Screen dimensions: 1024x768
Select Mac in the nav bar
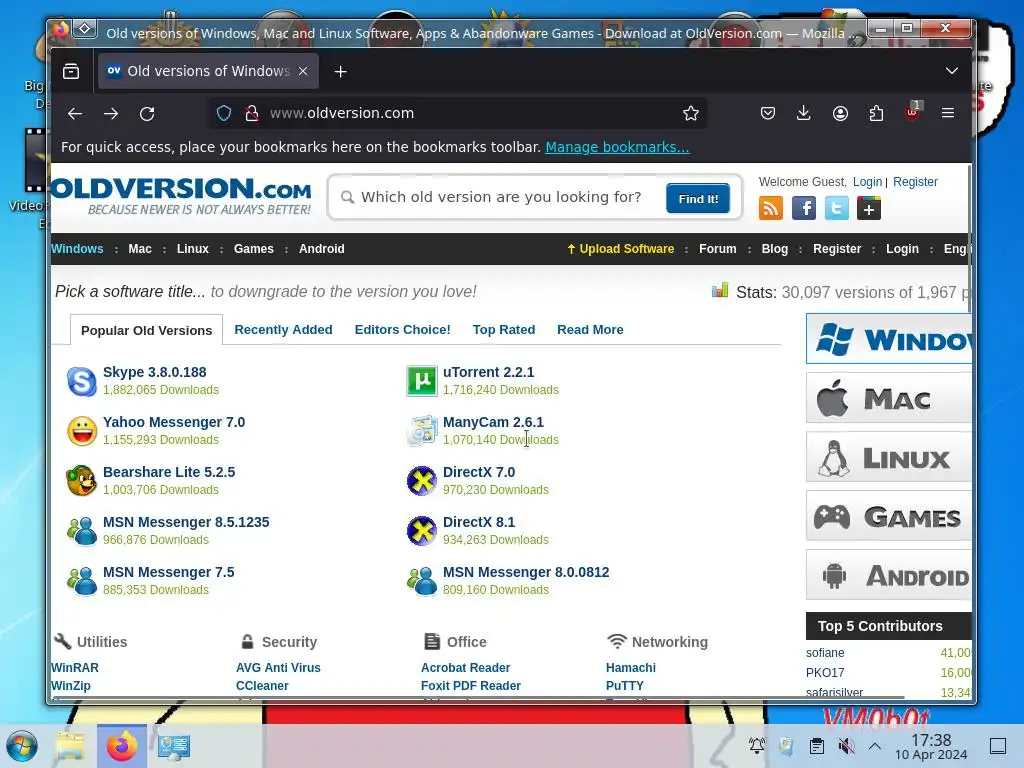pos(140,249)
